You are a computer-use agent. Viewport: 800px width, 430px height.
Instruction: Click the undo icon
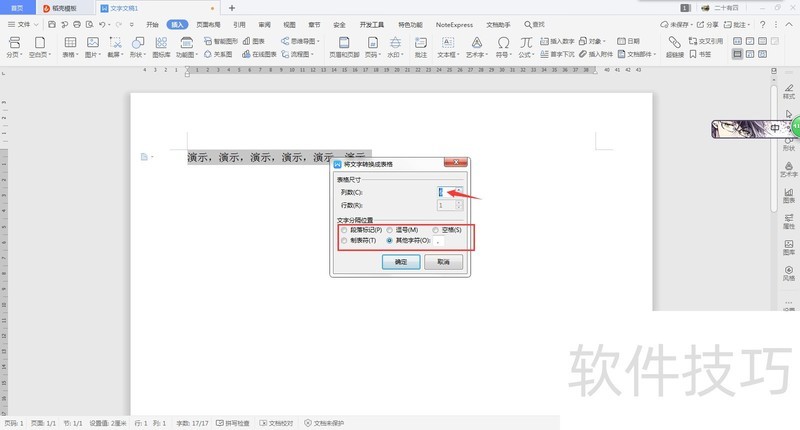[102, 24]
